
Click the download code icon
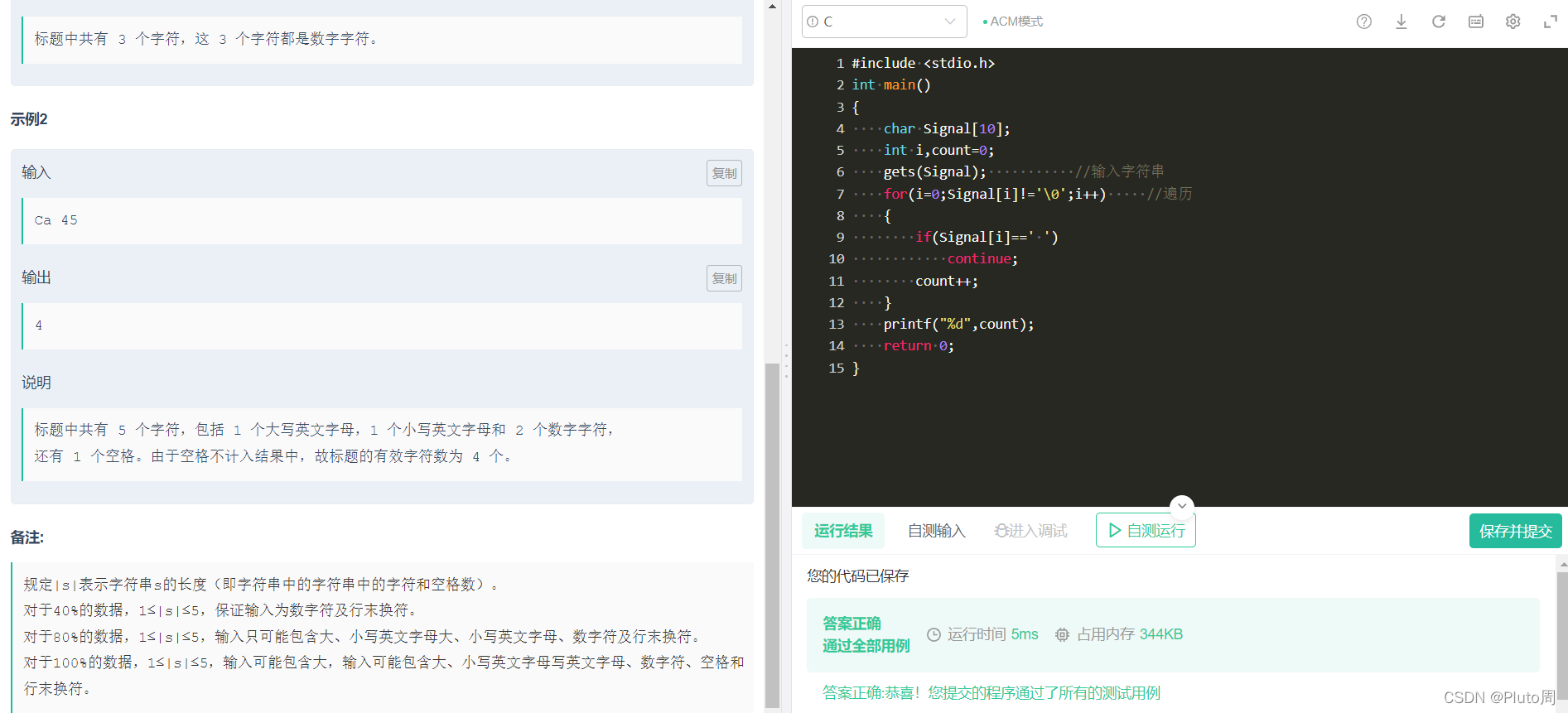coord(1401,22)
